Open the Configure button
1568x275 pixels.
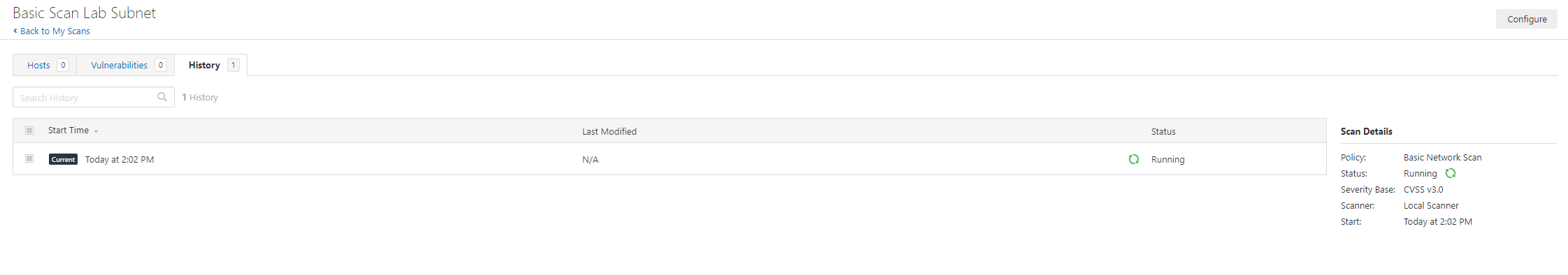click(1527, 19)
